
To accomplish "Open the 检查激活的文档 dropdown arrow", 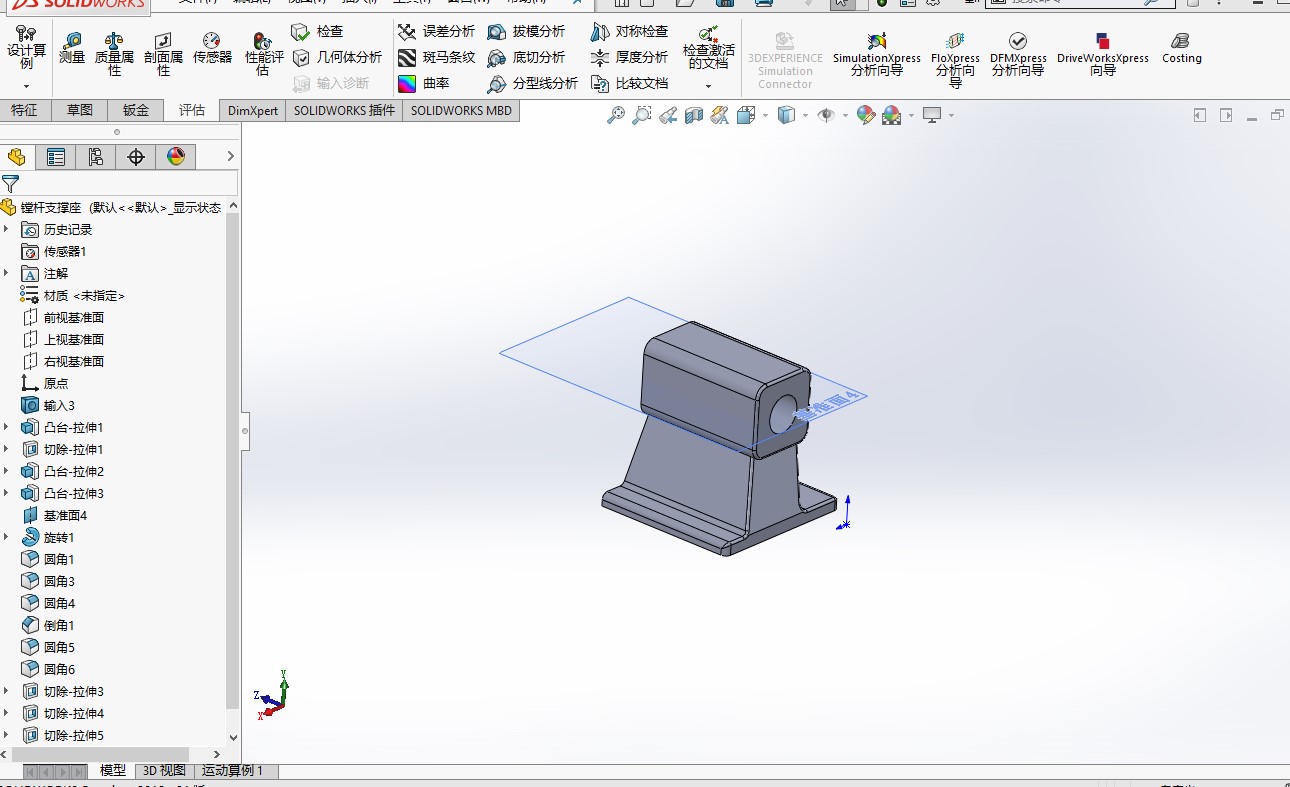I will [708, 87].
